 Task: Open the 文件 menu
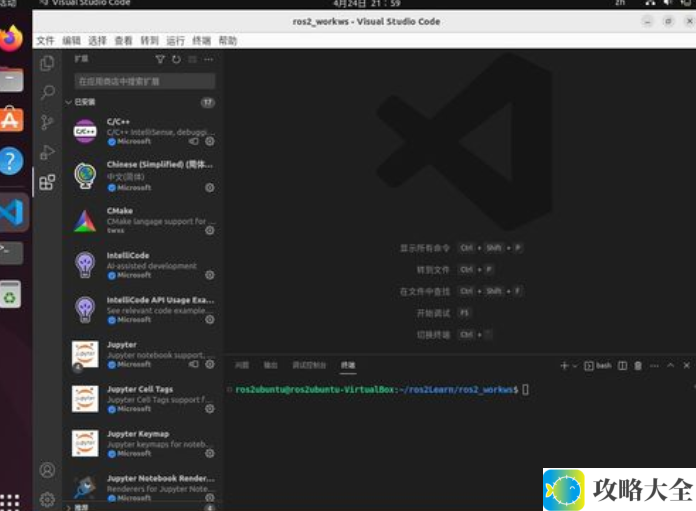point(45,41)
